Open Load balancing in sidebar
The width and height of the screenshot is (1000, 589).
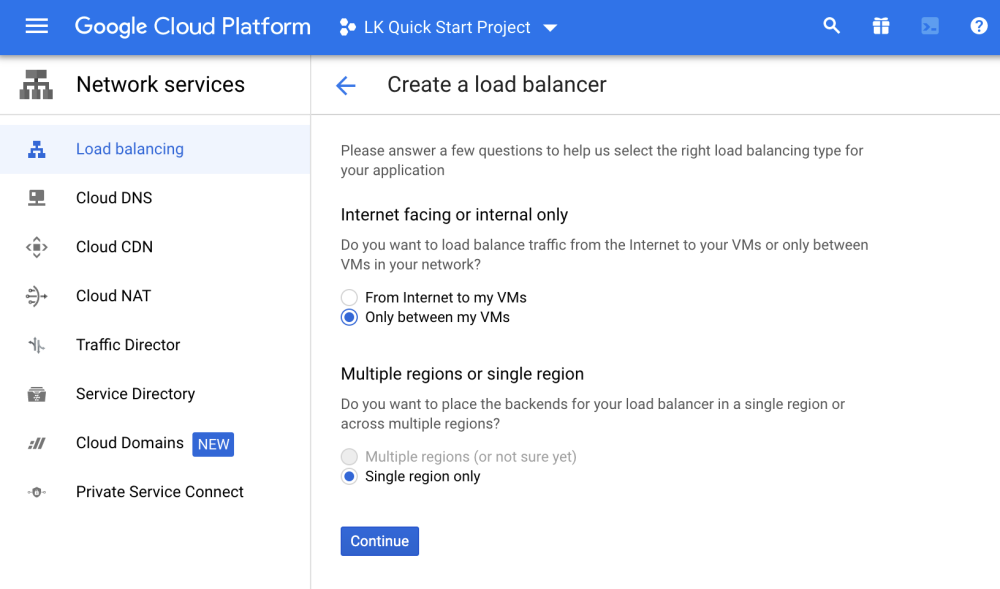[130, 149]
